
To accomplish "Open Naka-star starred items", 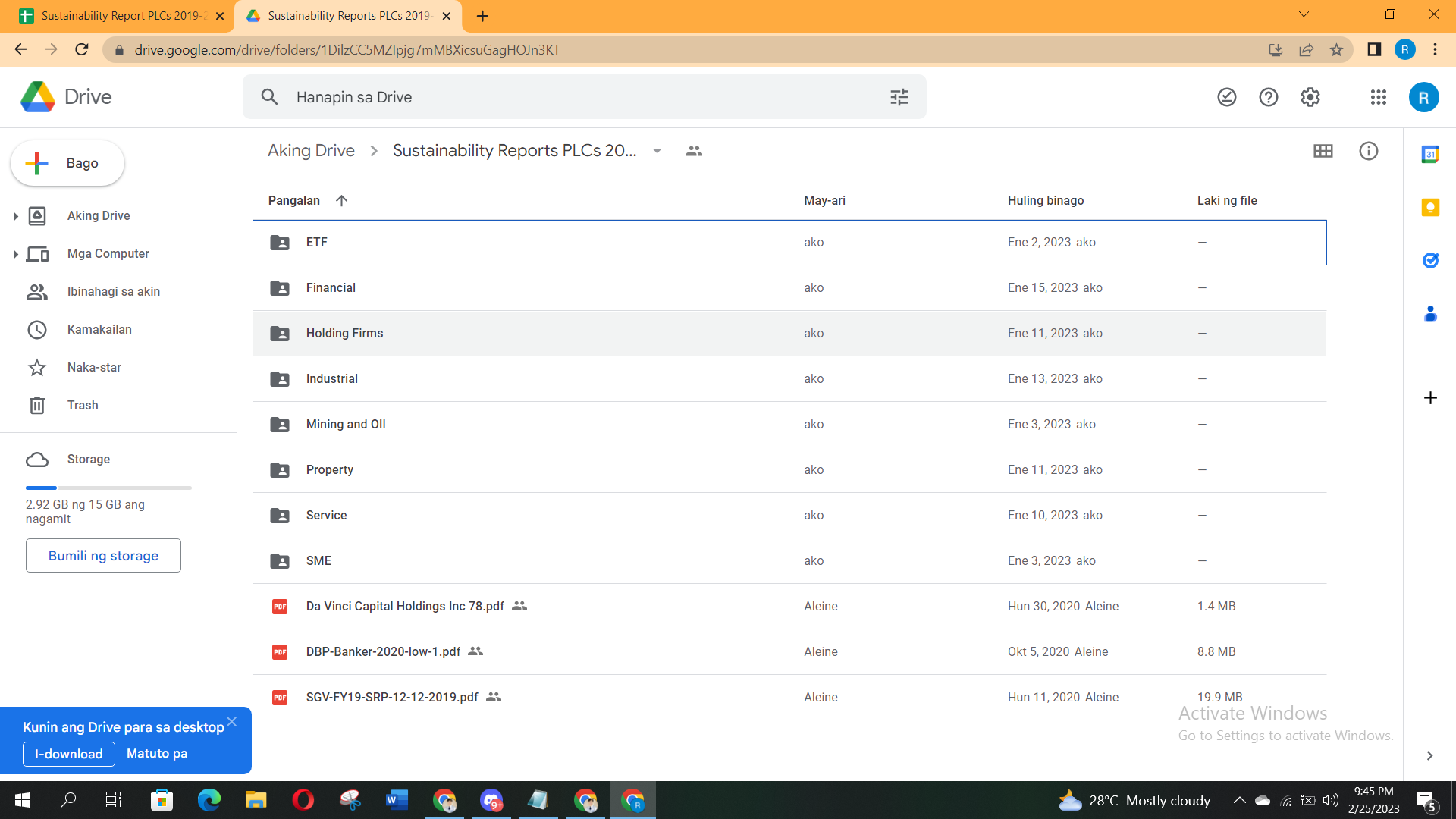I will tap(94, 367).
